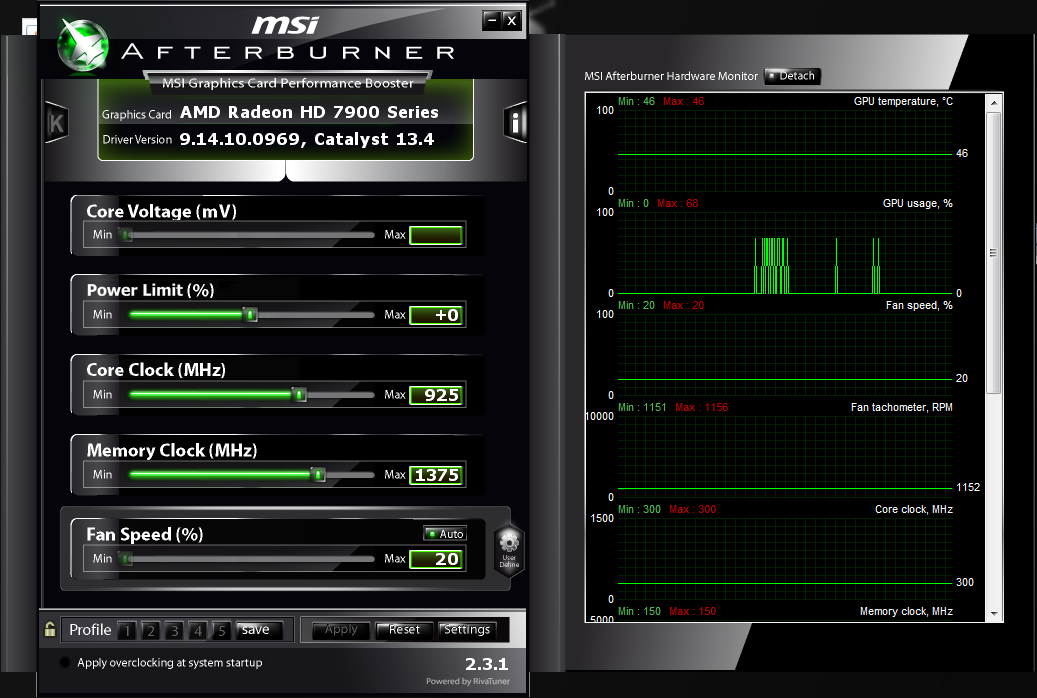This screenshot has height=698, width=1037.
Task: Click the hardware monitor vertical scrollbar thumb
Action: pos(993,253)
